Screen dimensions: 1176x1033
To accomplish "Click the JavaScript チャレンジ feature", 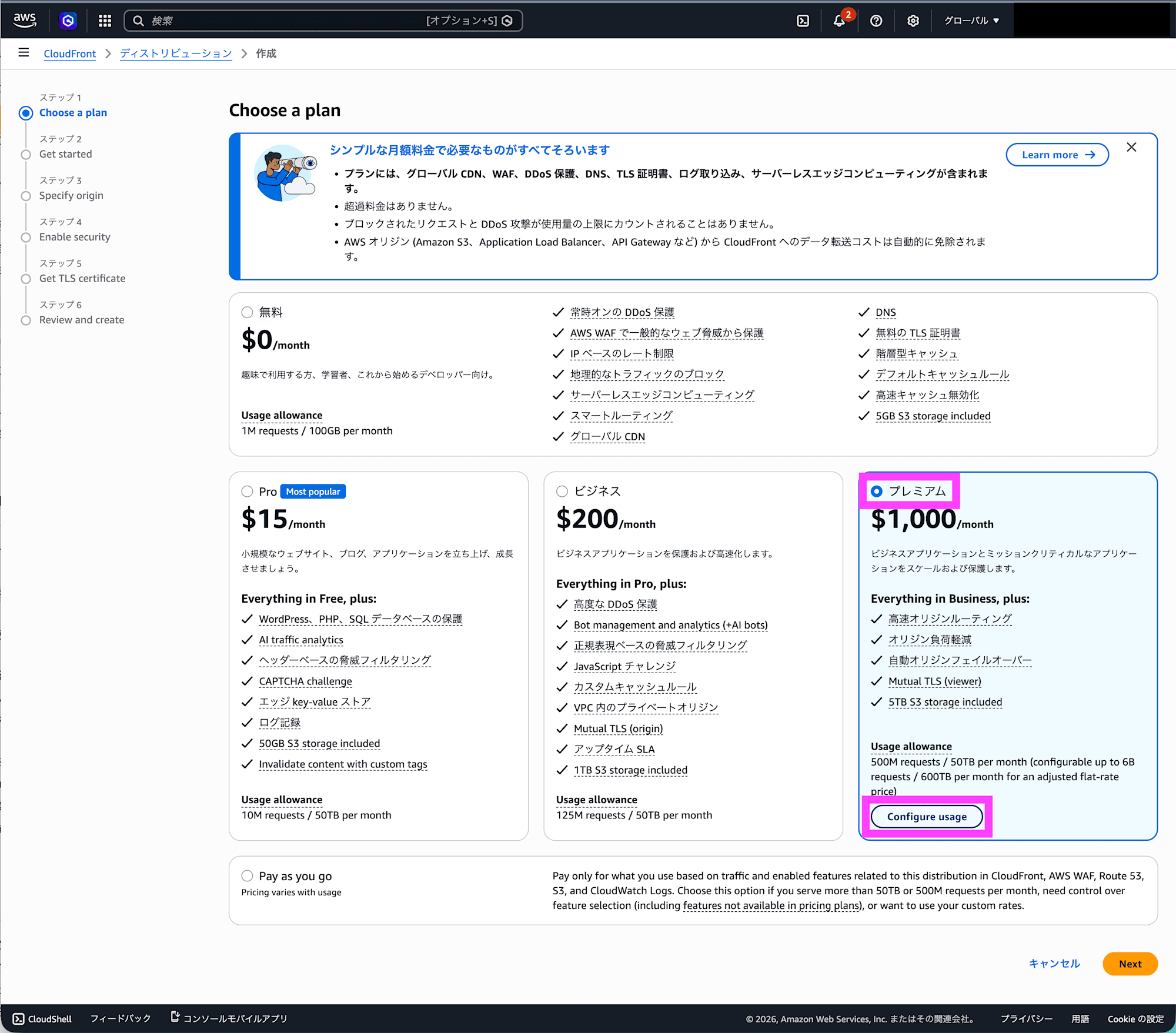I will pos(624,666).
